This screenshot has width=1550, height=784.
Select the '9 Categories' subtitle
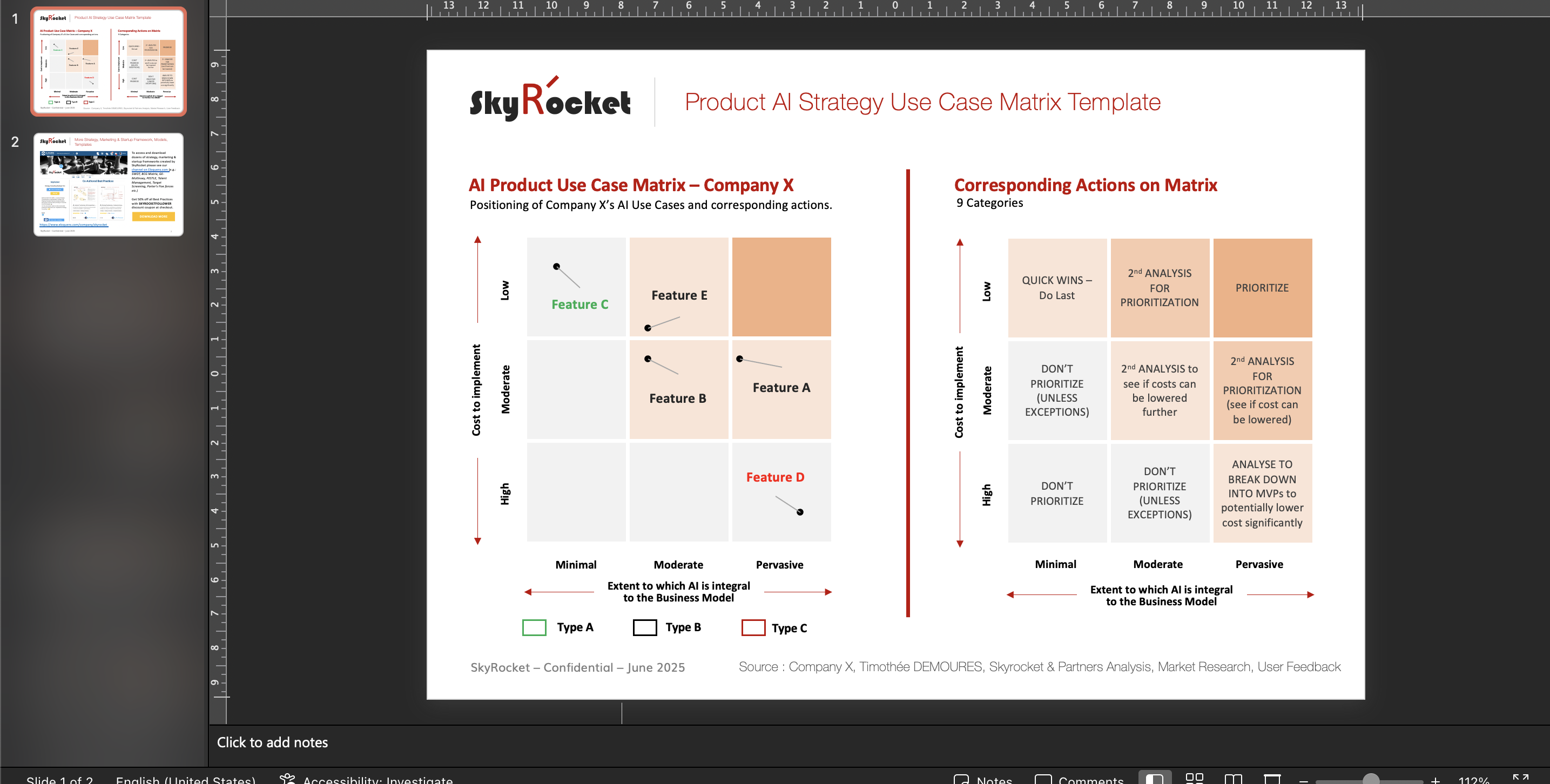click(x=989, y=203)
